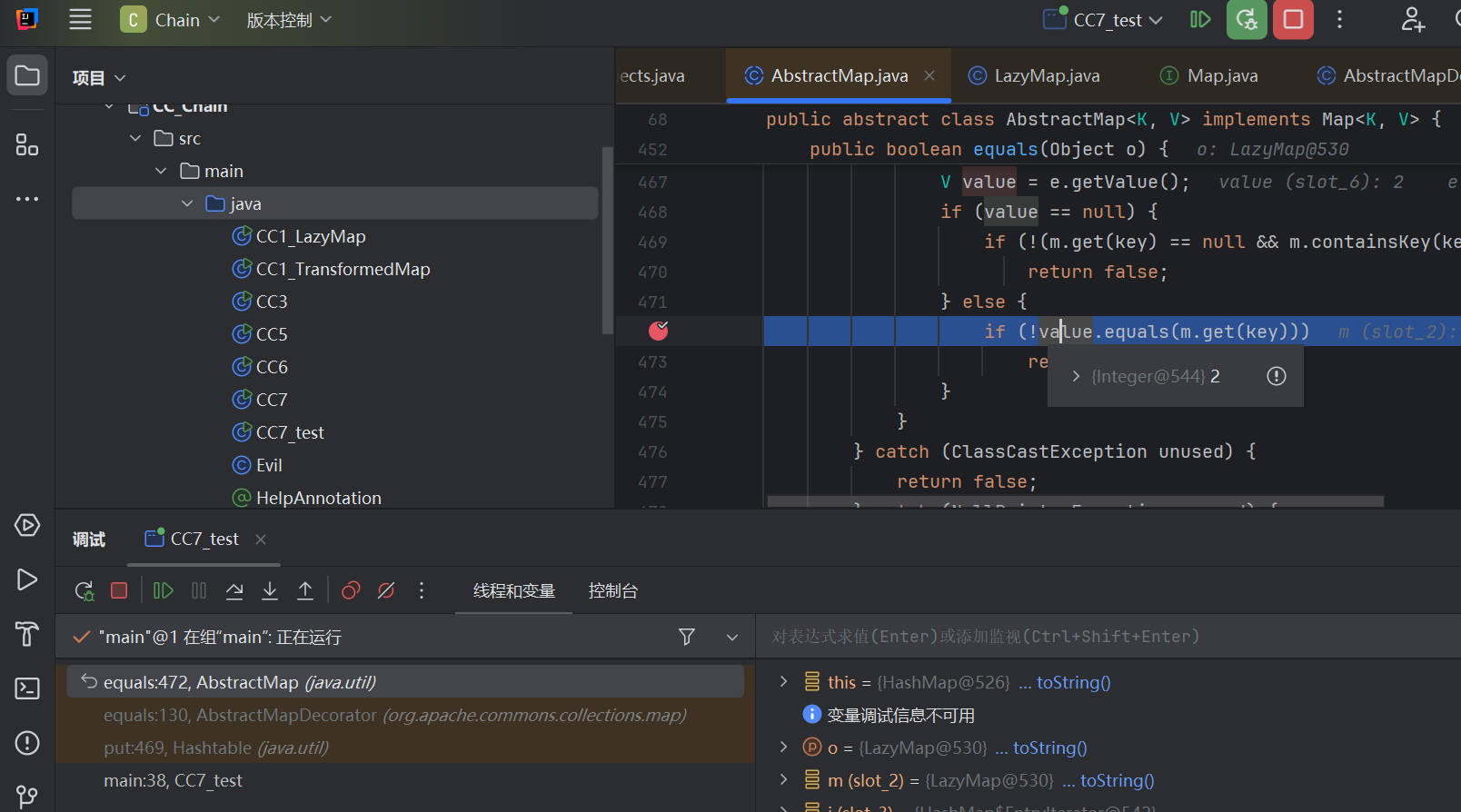Viewport: 1461px width, 812px height.
Task: Switch to 控制台 tab
Action: [613, 591]
